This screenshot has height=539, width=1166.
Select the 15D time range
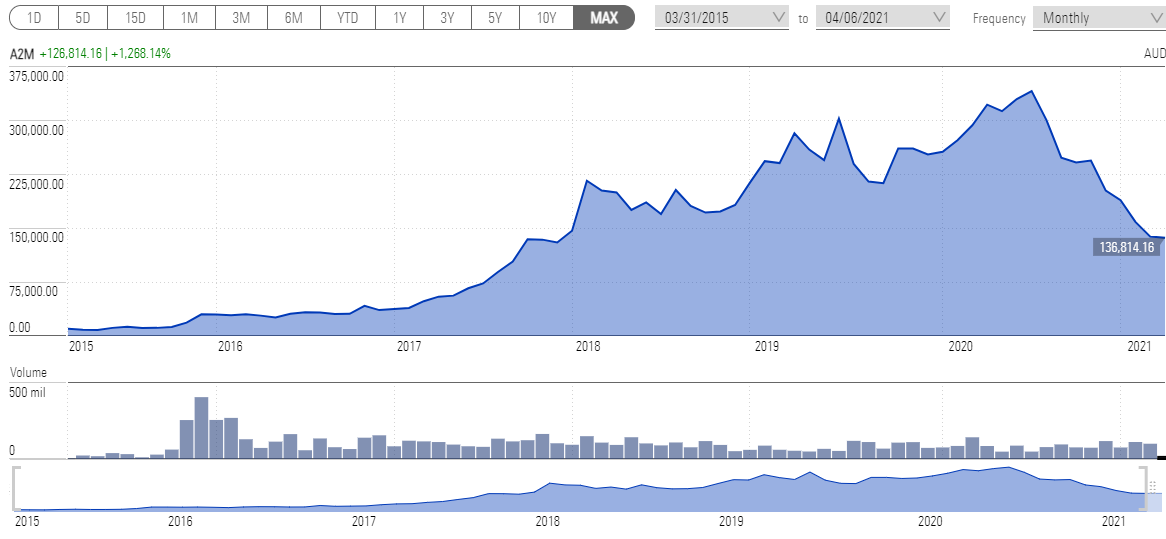(x=135, y=18)
